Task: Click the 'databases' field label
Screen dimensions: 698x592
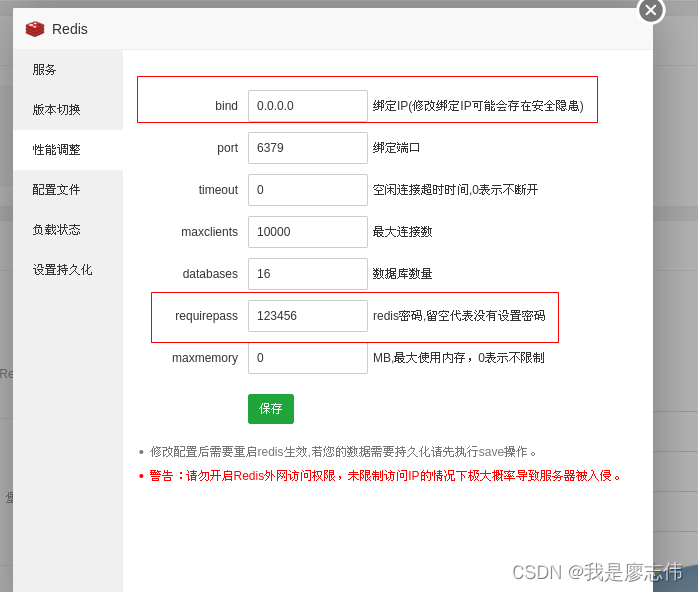Action: click(x=210, y=274)
